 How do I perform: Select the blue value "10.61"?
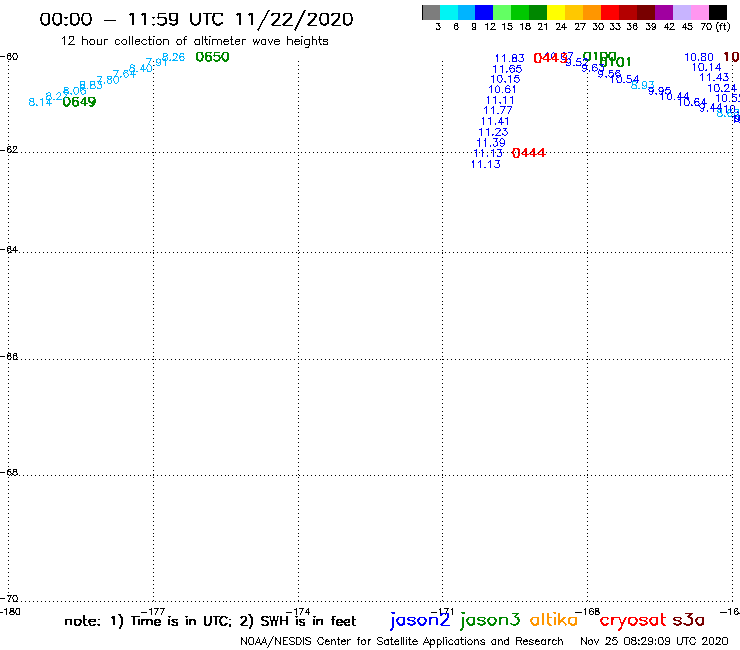pos(502,90)
